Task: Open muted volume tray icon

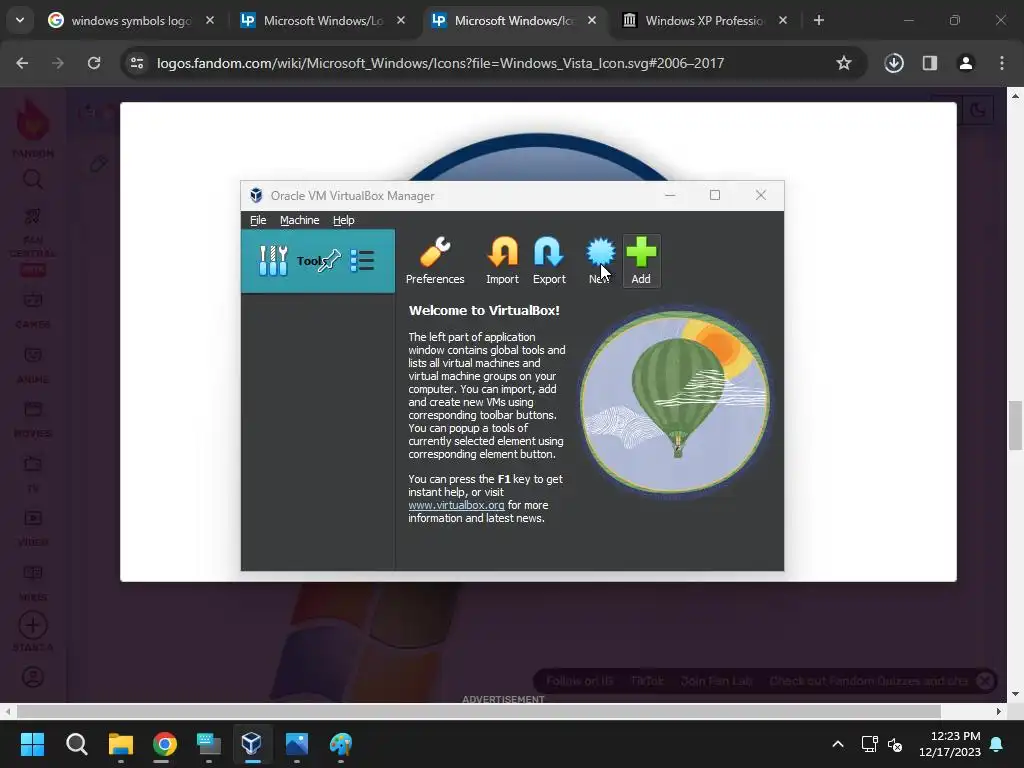Action: click(x=895, y=744)
